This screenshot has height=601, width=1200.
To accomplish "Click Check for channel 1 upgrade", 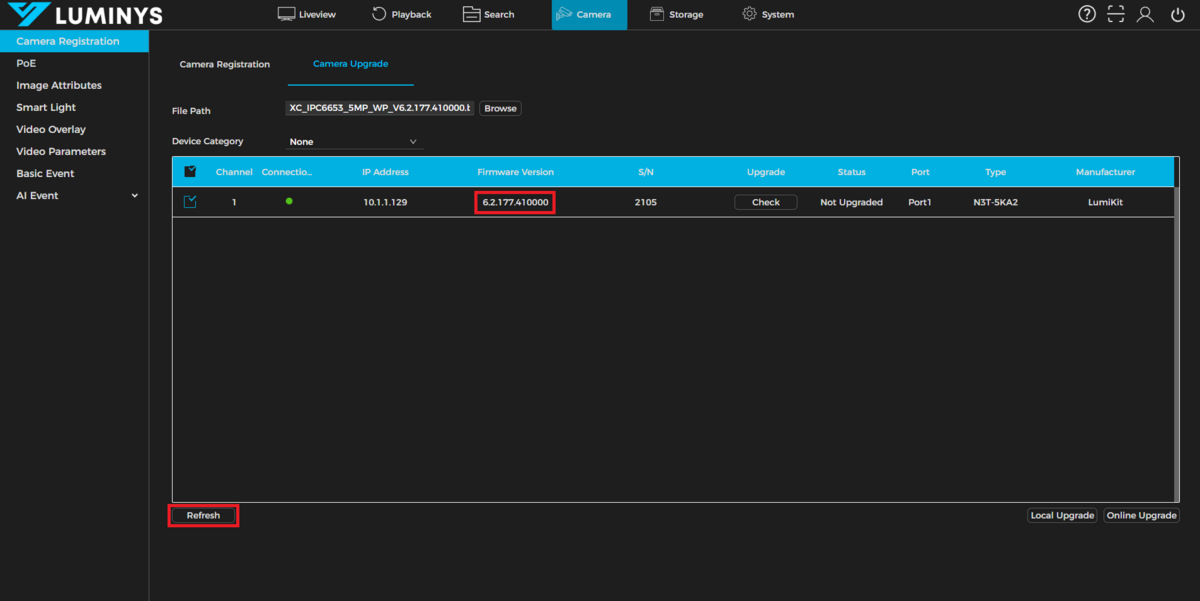I will [765, 202].
